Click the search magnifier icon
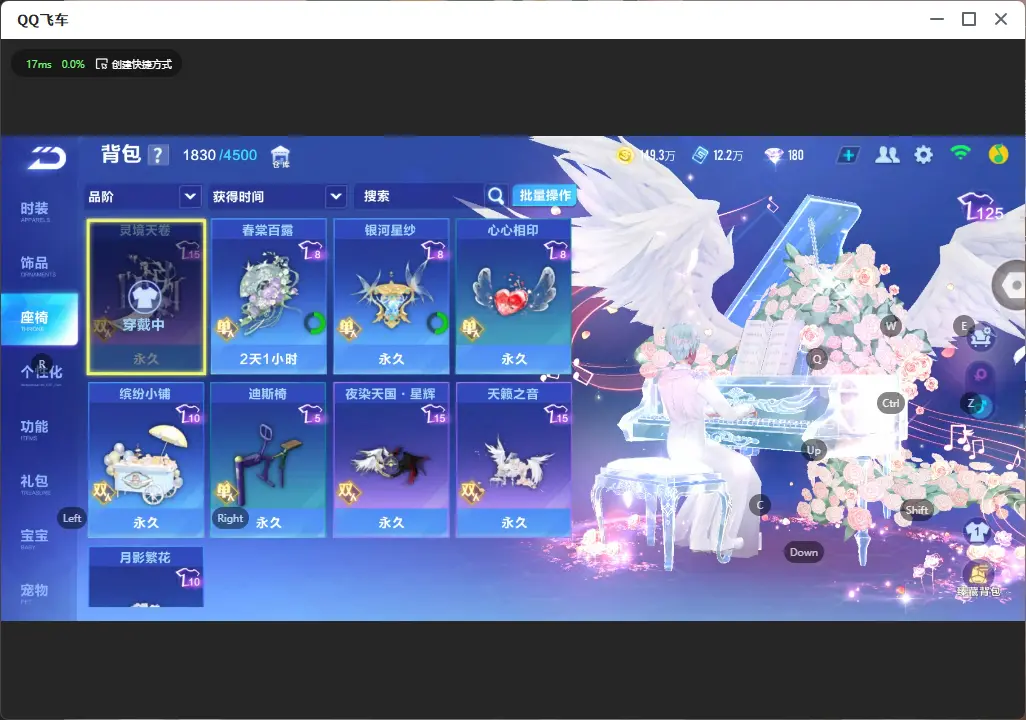 coord(496,196)
